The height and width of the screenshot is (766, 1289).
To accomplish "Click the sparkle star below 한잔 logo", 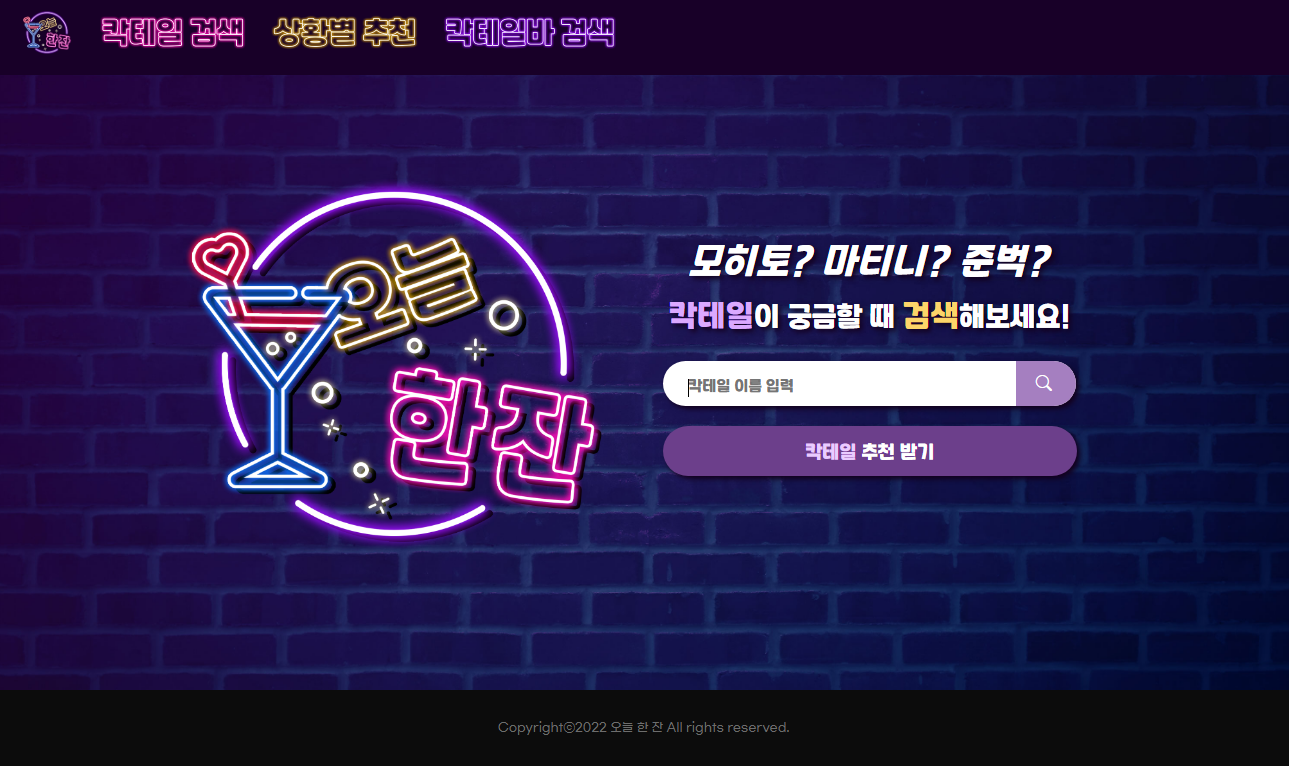I will click(379, 503).
